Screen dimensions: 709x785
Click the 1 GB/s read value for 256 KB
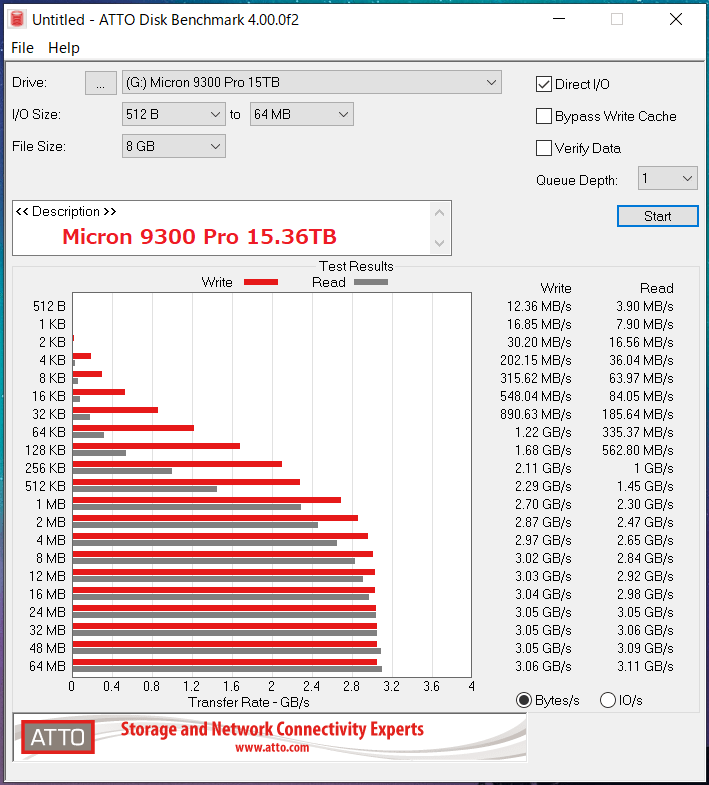click(x=653, y=469)
